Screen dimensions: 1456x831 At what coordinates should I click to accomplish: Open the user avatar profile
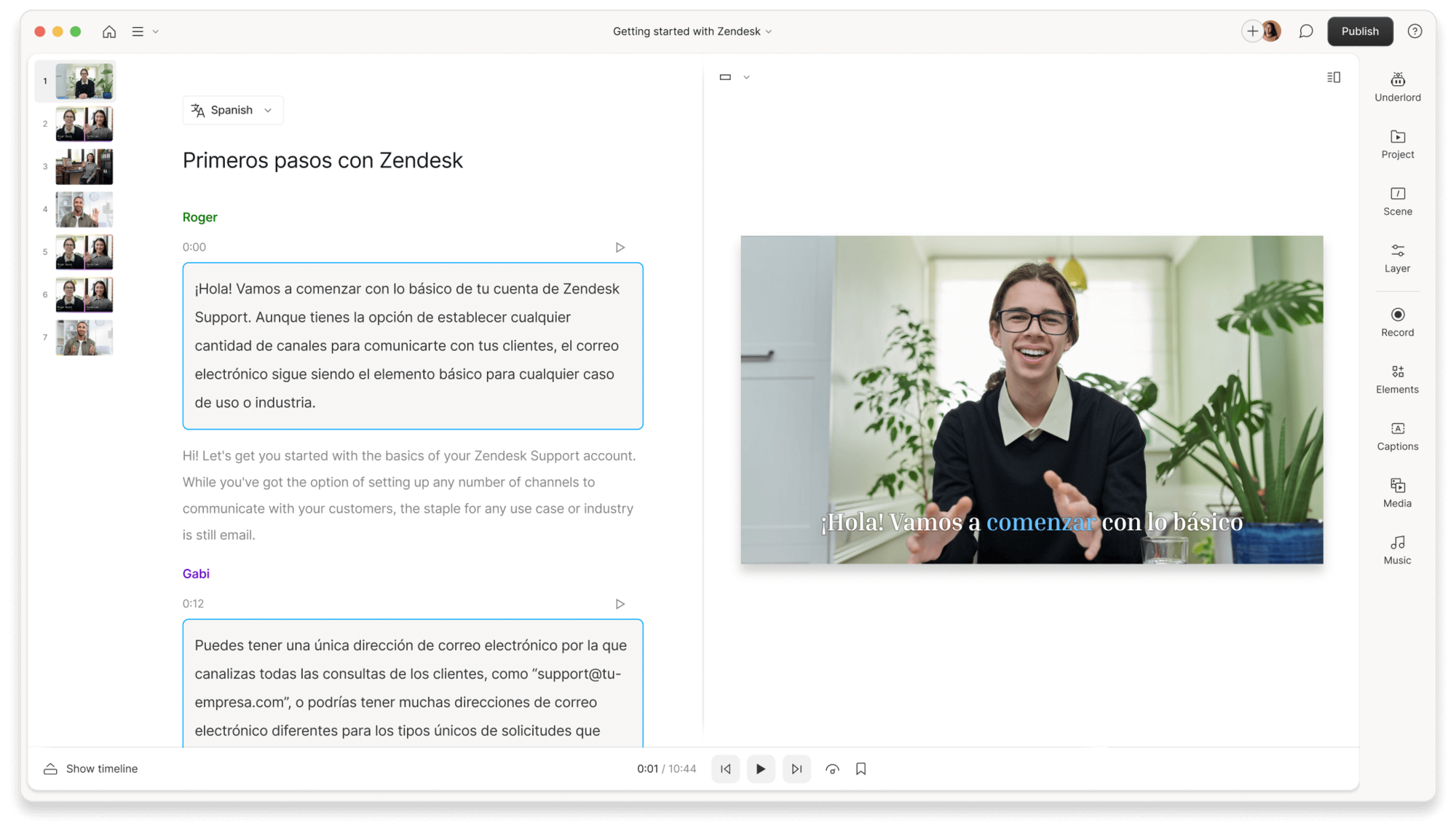click(1272, 31)
